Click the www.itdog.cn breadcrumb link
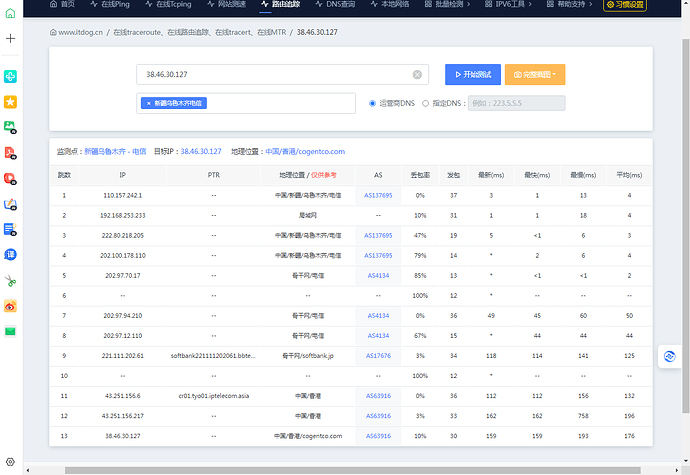This screenshot has width=690, height=475. (x=81, y=32)
